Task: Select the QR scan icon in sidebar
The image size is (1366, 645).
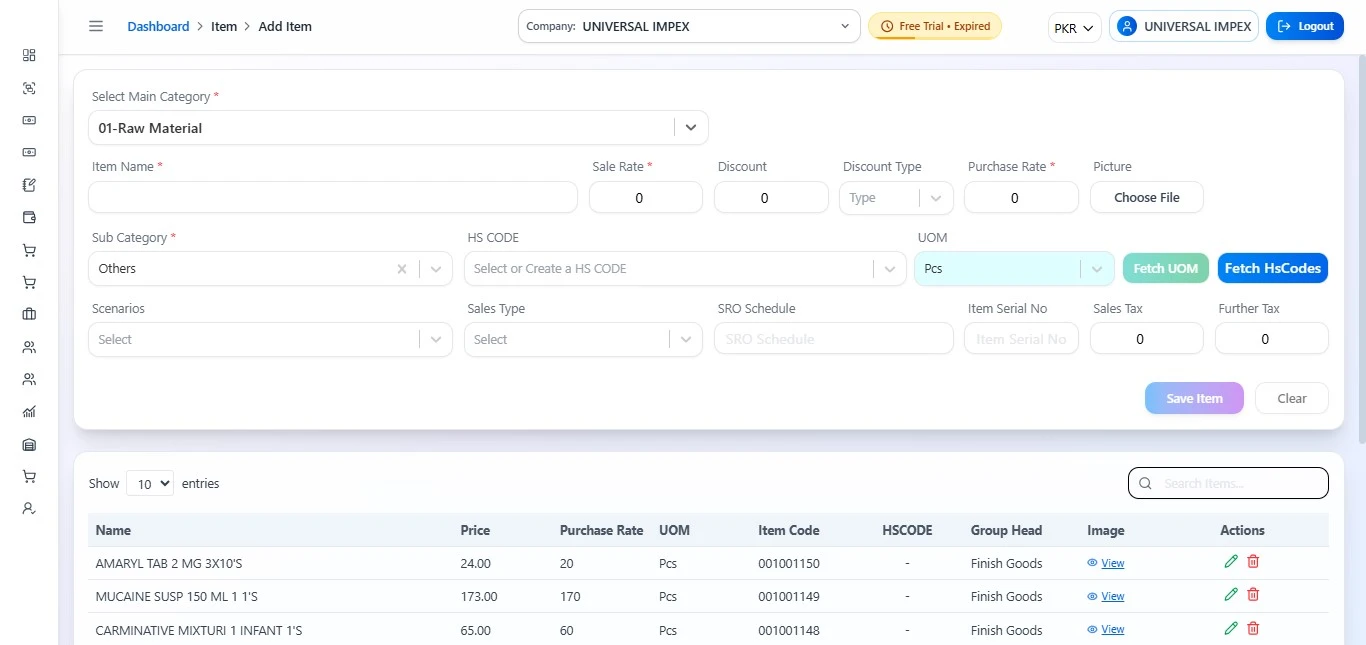Action: pyautogui.click(x=29, y=88)
